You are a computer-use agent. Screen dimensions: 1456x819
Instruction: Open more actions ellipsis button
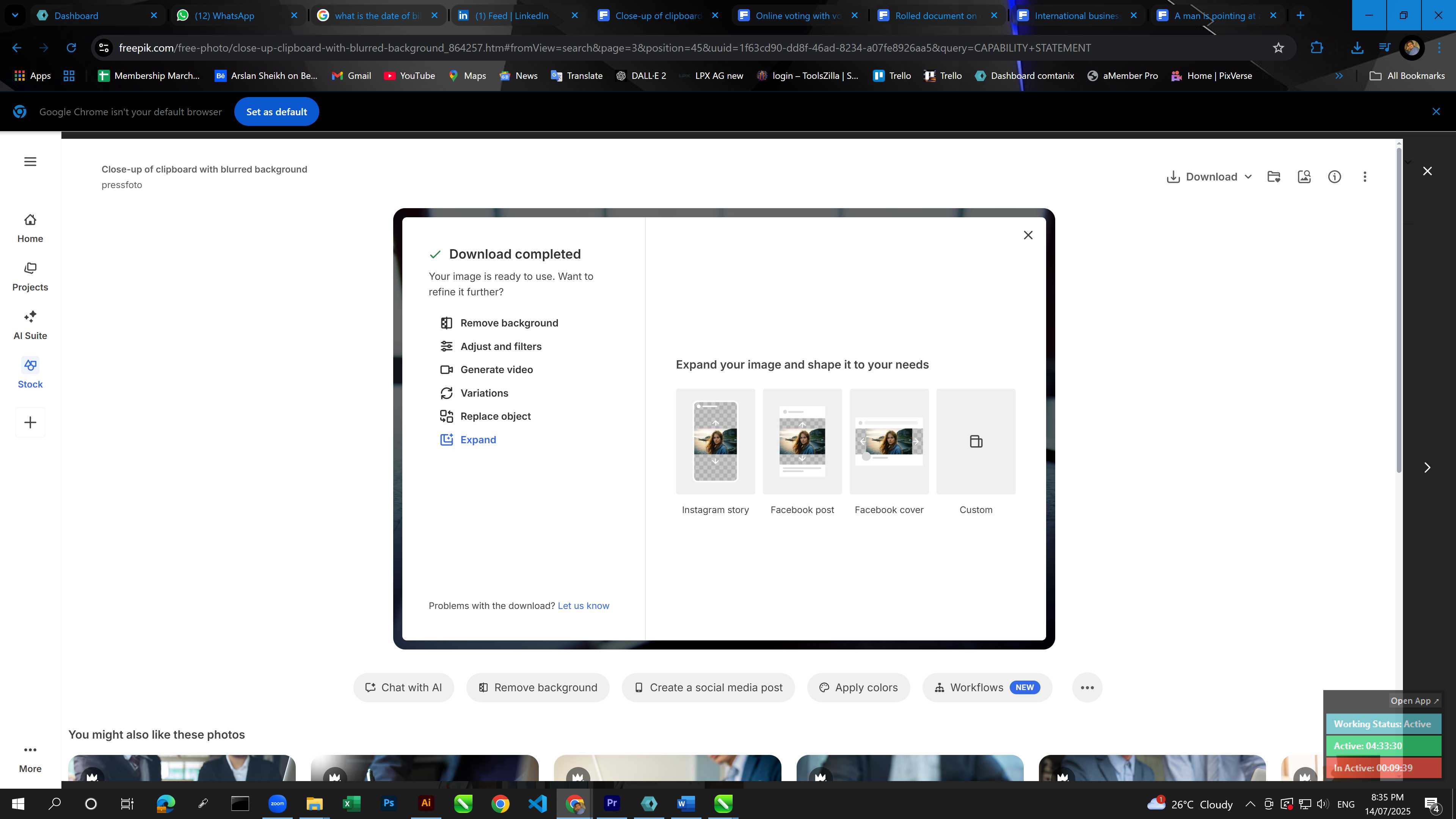(x=1087, y=688)
